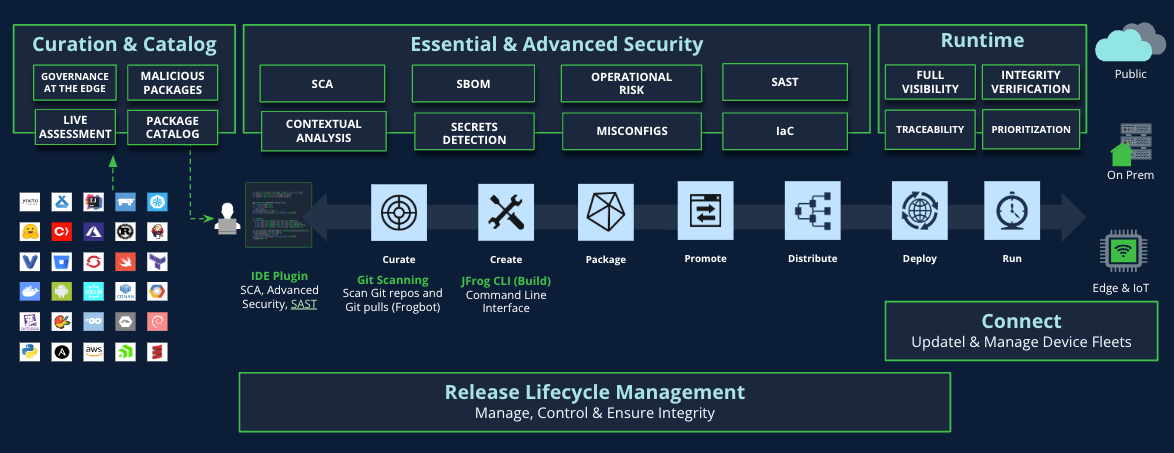This screenshot has width=1174, height=453.
Task: Click the Create wrench-and-screwdriver icon
Action: point(506,212)
